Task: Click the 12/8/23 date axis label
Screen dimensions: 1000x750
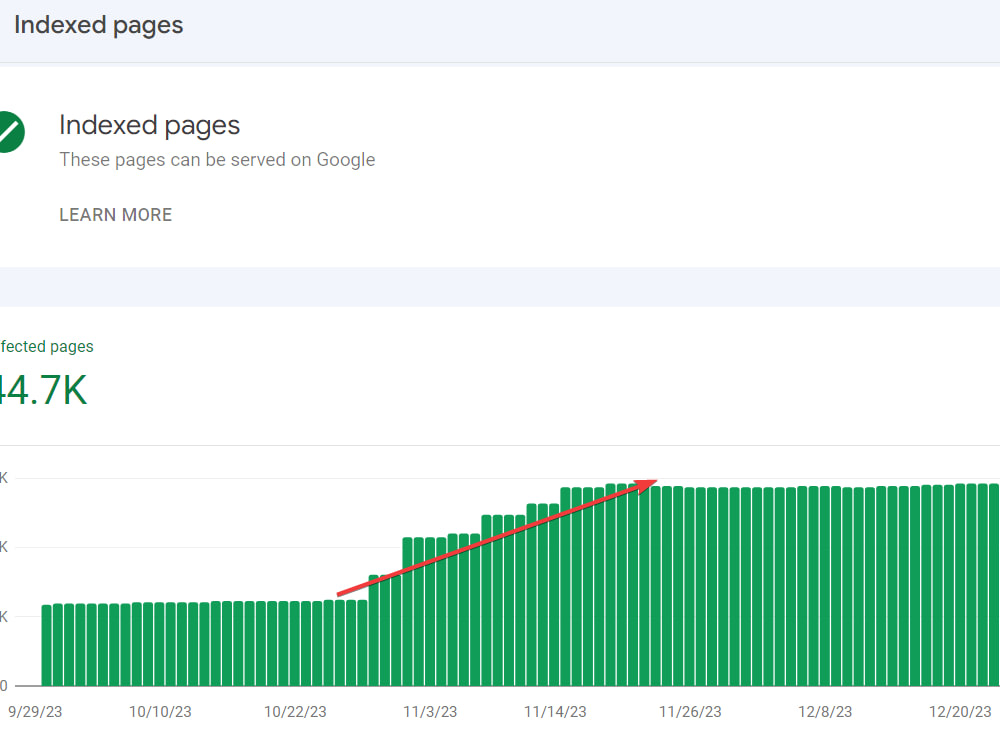Action: pyautogui.click(x=825, y=712)
